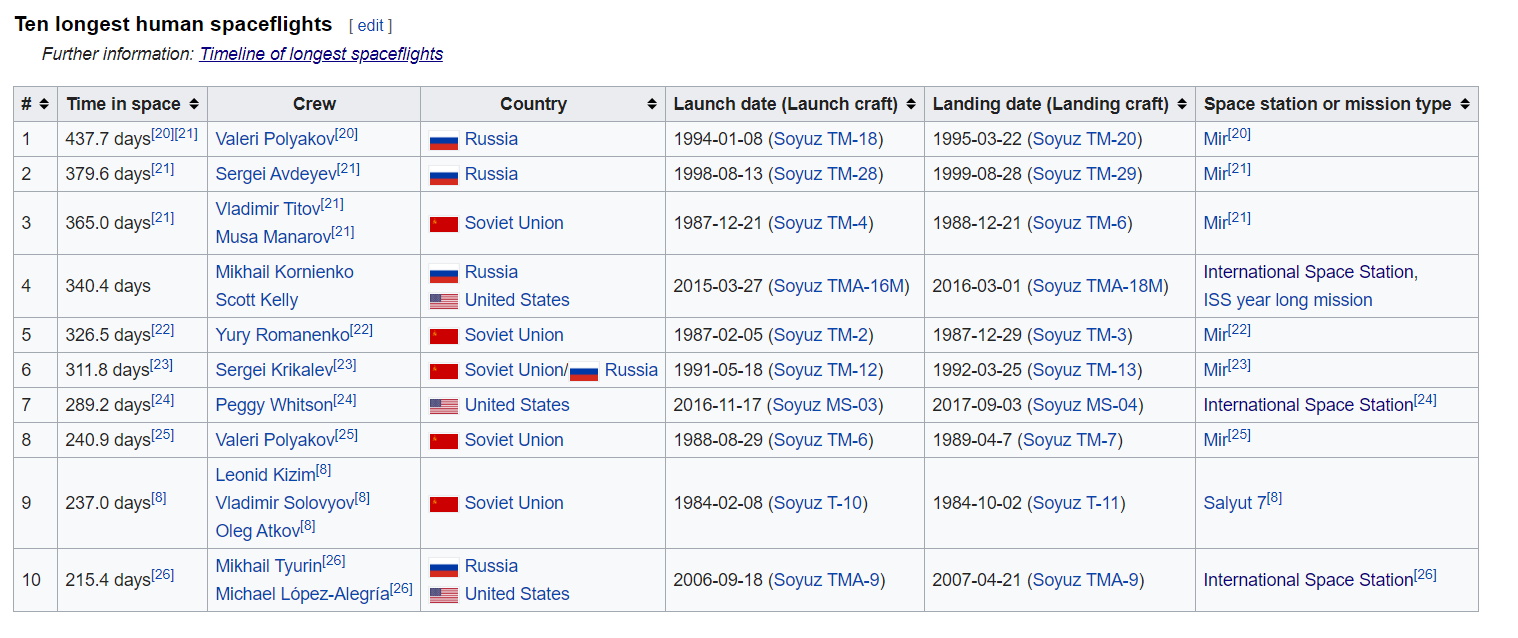The image size is (1518, 638).
Task: Sort by Country column arrows
Action: point(652,104)
